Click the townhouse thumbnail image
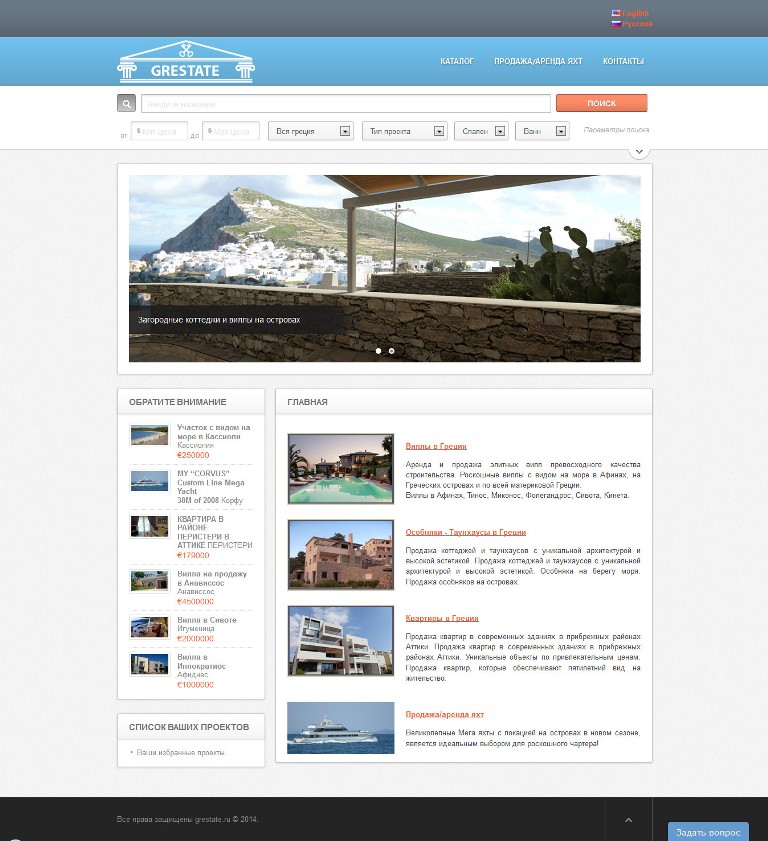The width and height of the screenshot is (768, 841). click(341, 555)
